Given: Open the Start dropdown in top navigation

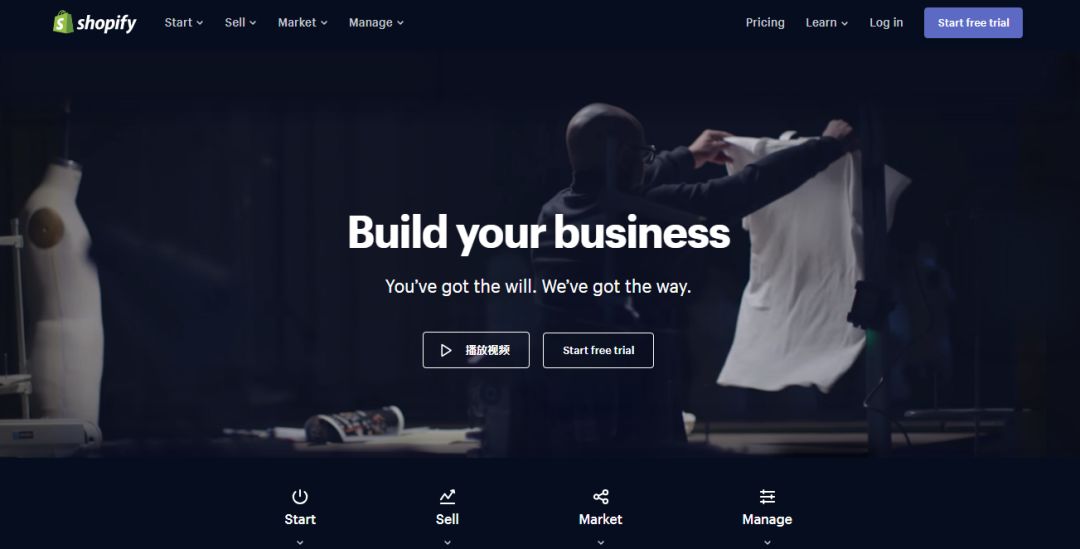Looking at the screenshot, I should coord(183,23).
